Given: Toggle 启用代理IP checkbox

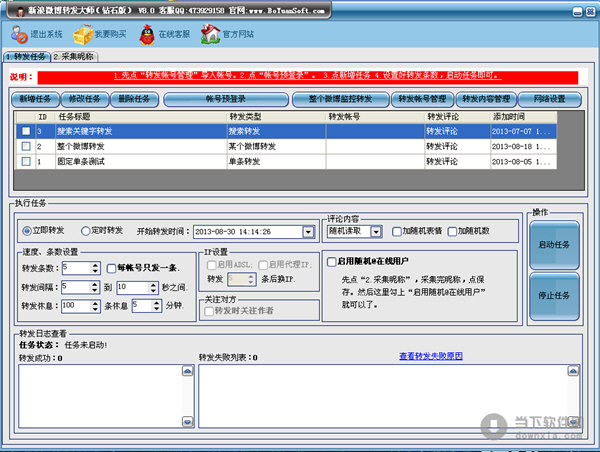Looking at the screenshot, I should (263, 265).
